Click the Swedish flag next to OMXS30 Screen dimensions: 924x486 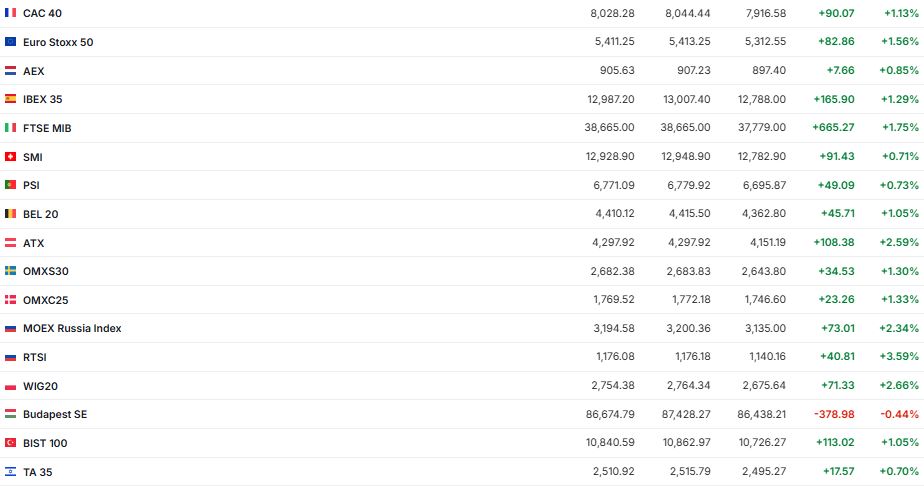tap(11, 271)
